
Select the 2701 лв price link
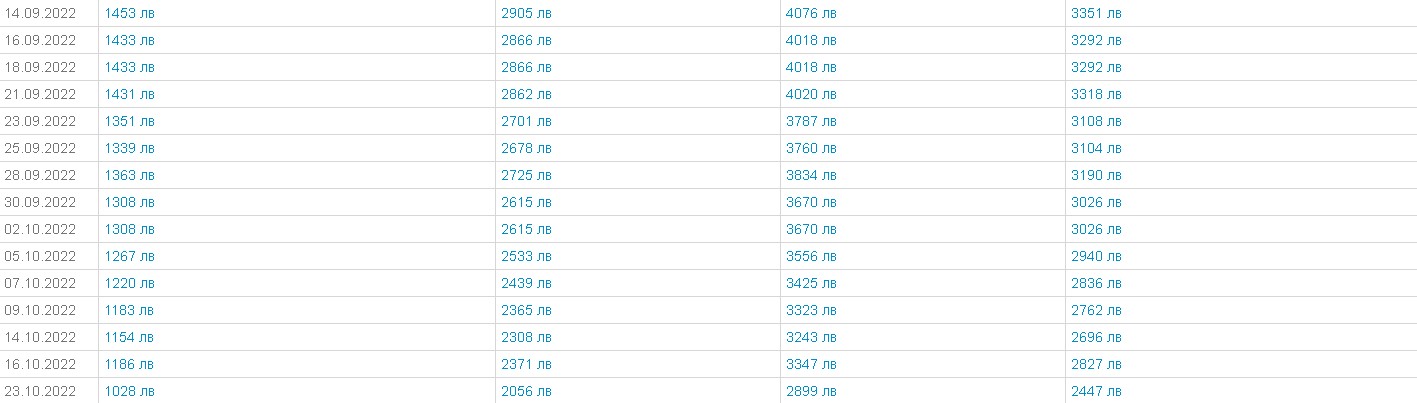[x=526, y=121]
